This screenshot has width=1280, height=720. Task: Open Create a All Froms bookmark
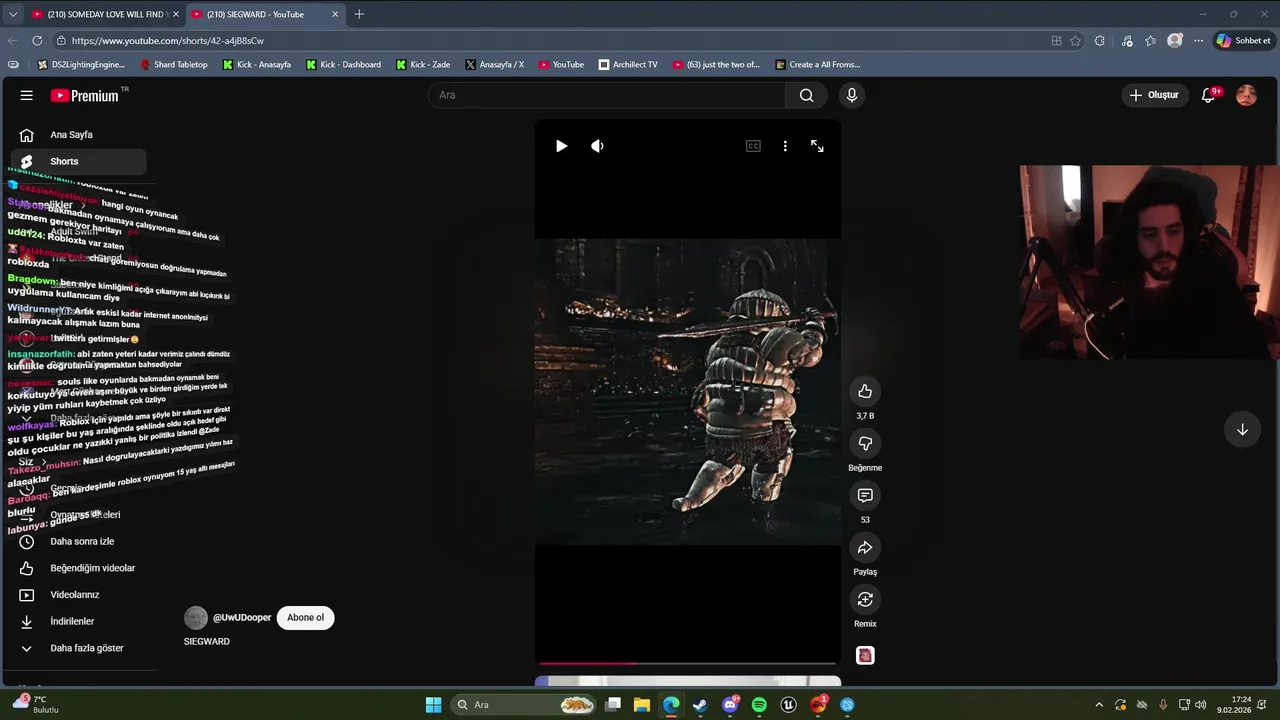point(818,65)
